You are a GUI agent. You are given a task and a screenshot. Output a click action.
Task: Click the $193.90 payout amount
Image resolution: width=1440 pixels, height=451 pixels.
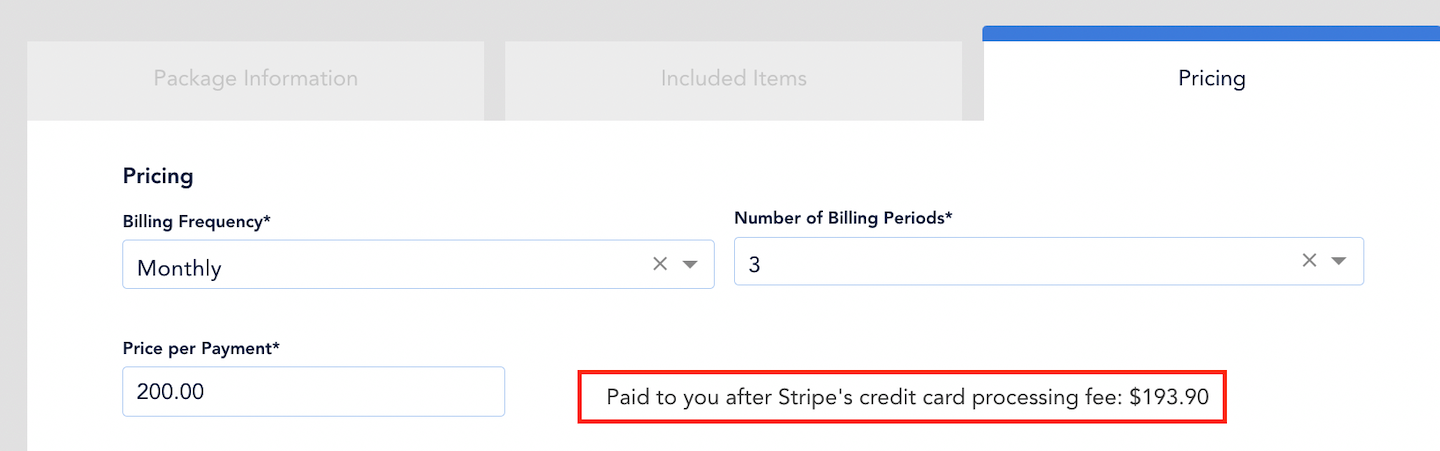point(1169,397)
